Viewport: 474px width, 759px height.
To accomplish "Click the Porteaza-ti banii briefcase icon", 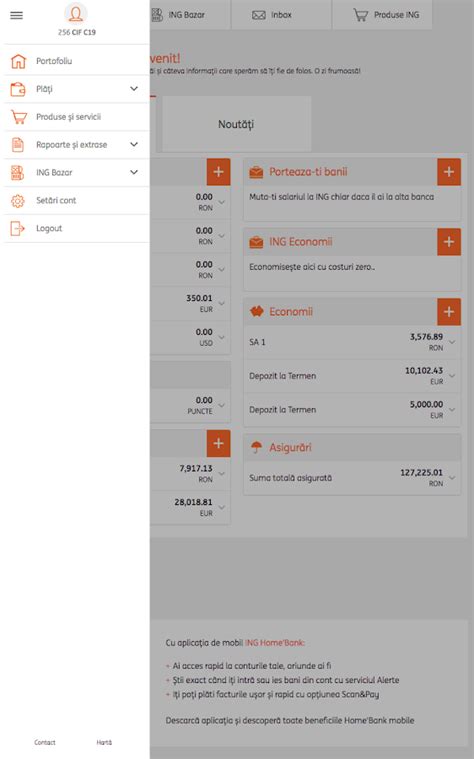I will point(256,172).
